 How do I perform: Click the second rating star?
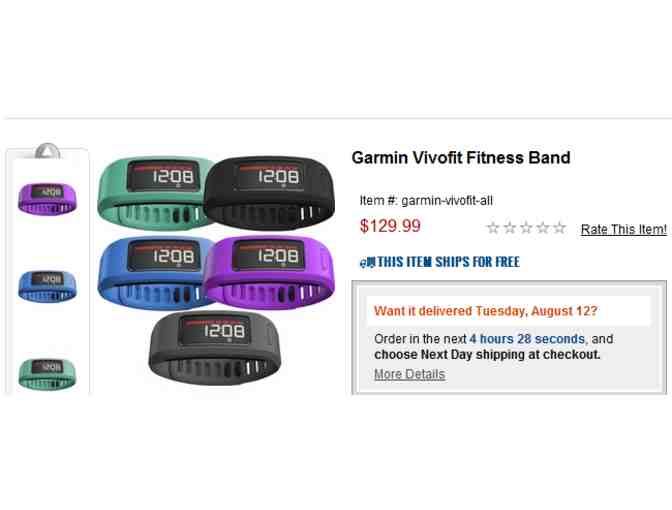tap(510, 228)
